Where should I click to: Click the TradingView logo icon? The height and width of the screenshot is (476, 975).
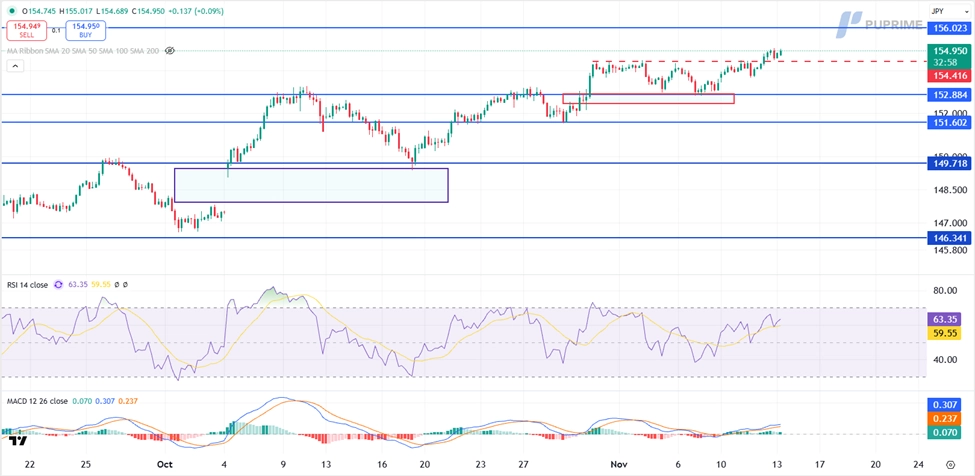tap(16, 439)
